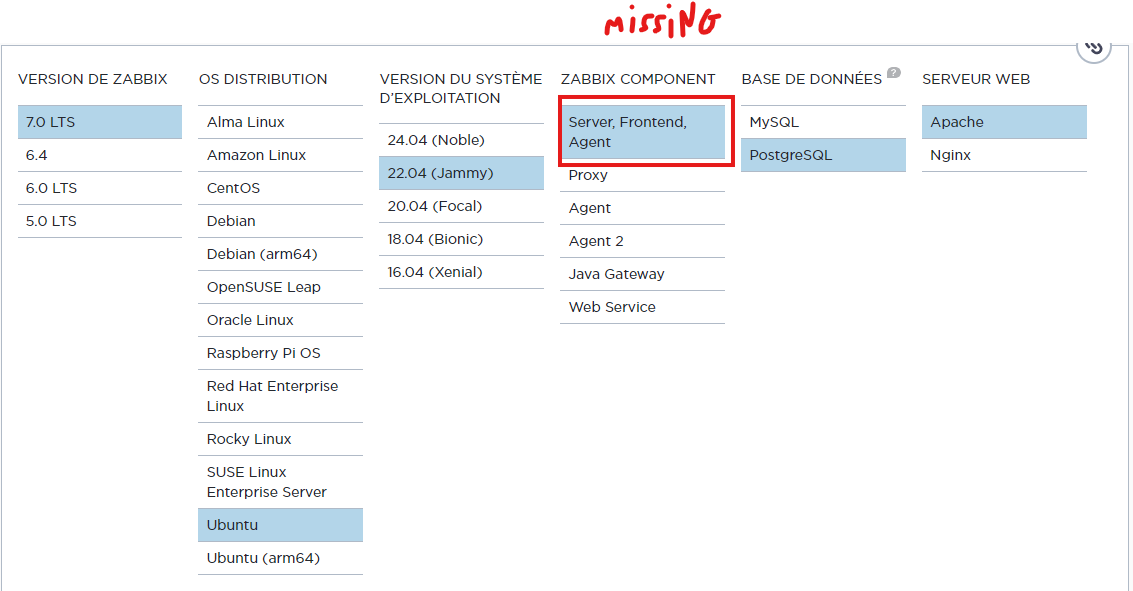
Task: Click the link icon in top-right corner
Action: click(1094, 48)
